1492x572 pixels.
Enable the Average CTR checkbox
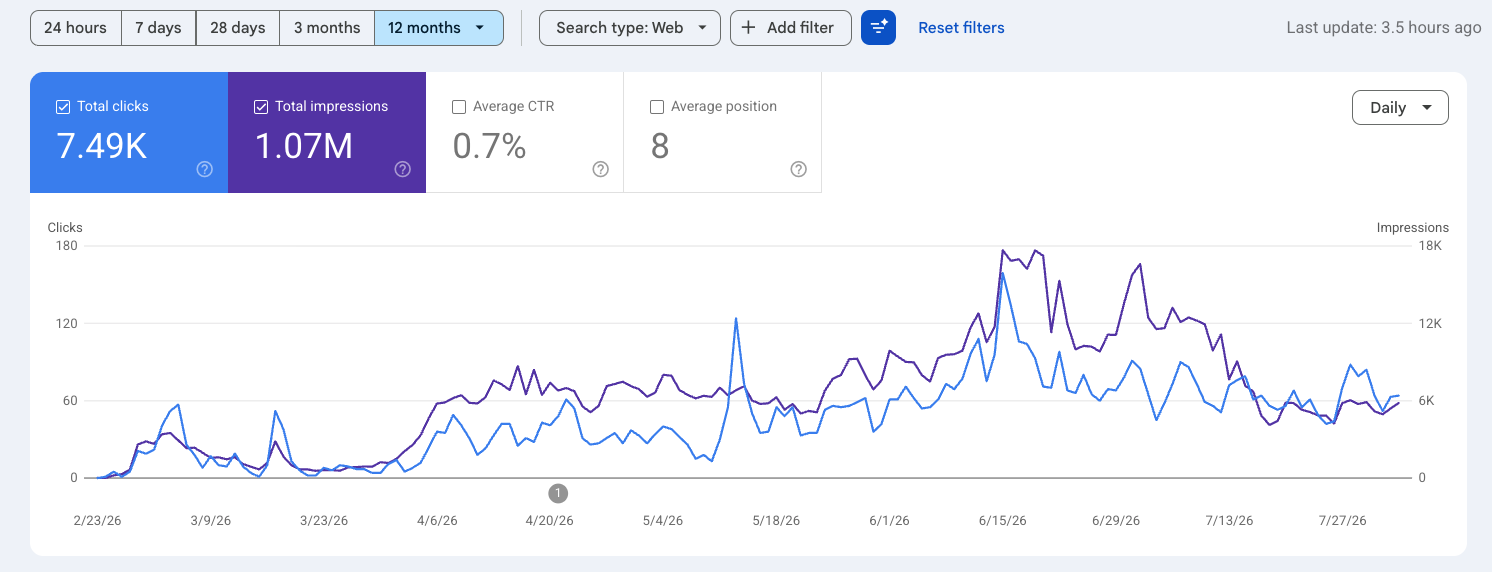pos(459,106)
